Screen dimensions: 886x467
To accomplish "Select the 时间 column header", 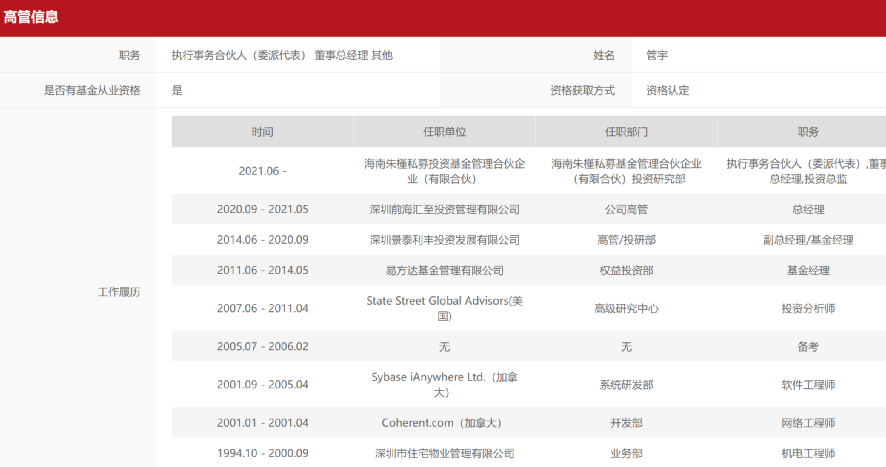I will [x=262, y=132].
